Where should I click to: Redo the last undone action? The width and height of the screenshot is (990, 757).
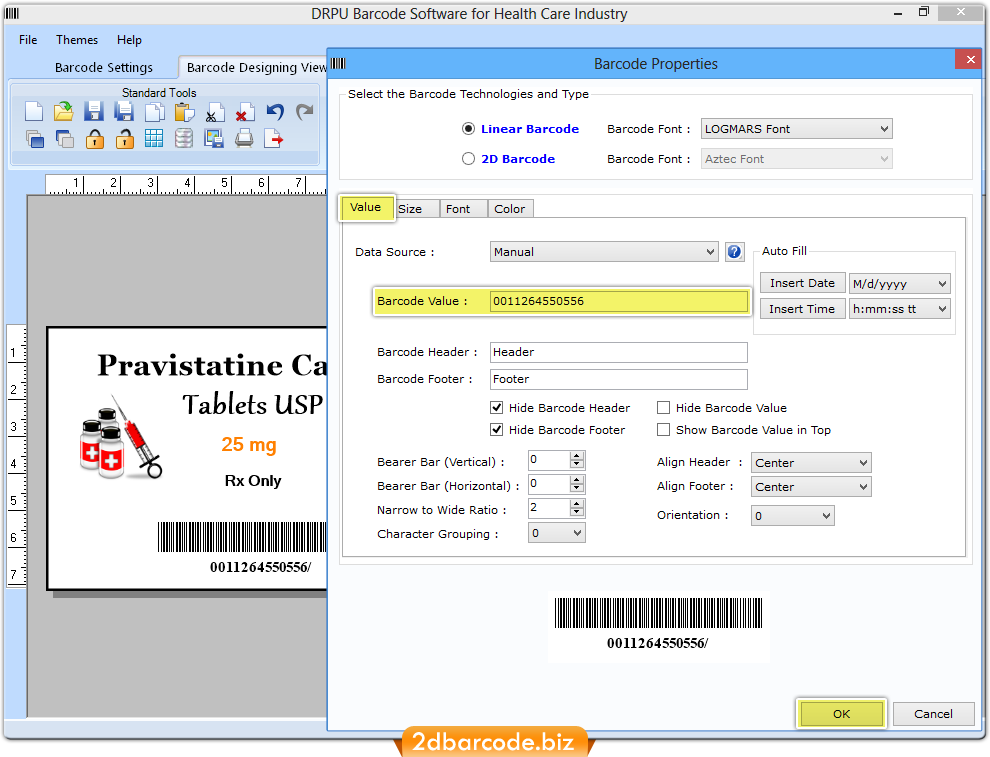tap(305, 112)
